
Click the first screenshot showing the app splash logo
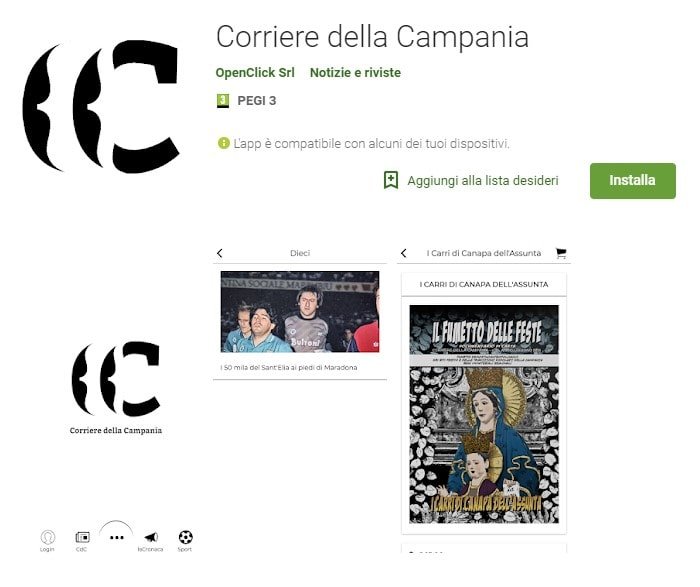pos(116,400)
